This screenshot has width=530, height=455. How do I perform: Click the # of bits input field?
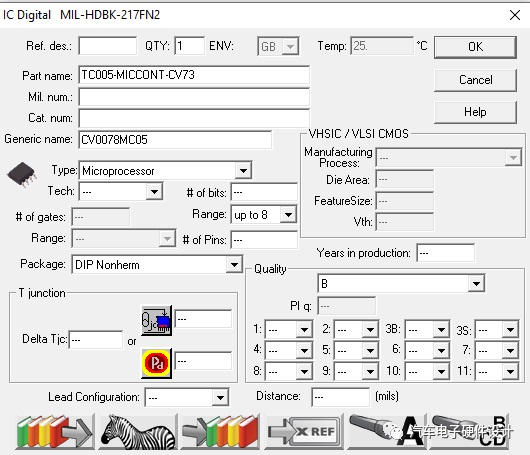tap(264, 192)
